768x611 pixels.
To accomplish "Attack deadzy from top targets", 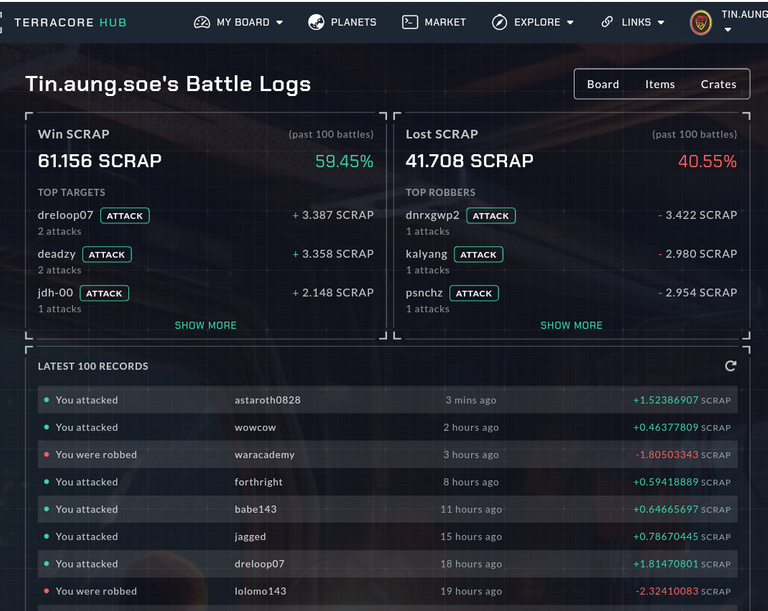I will tap(107, 254).
